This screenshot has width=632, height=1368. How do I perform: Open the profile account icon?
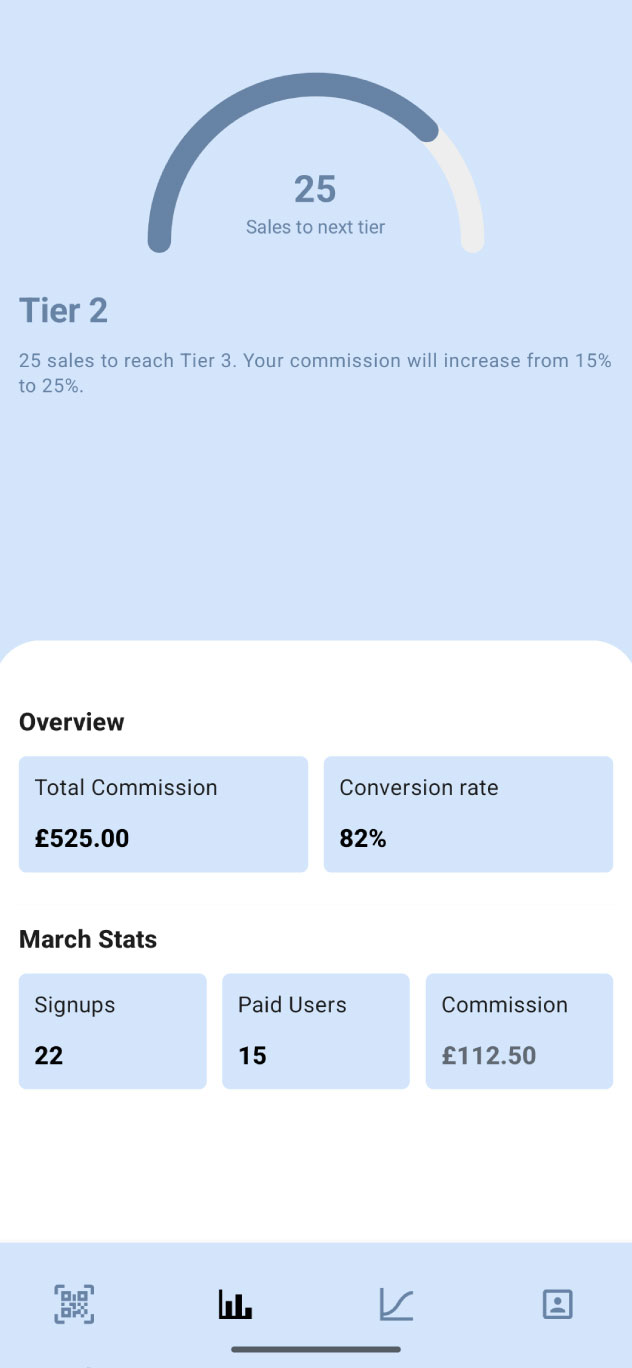click(557, 1304)
